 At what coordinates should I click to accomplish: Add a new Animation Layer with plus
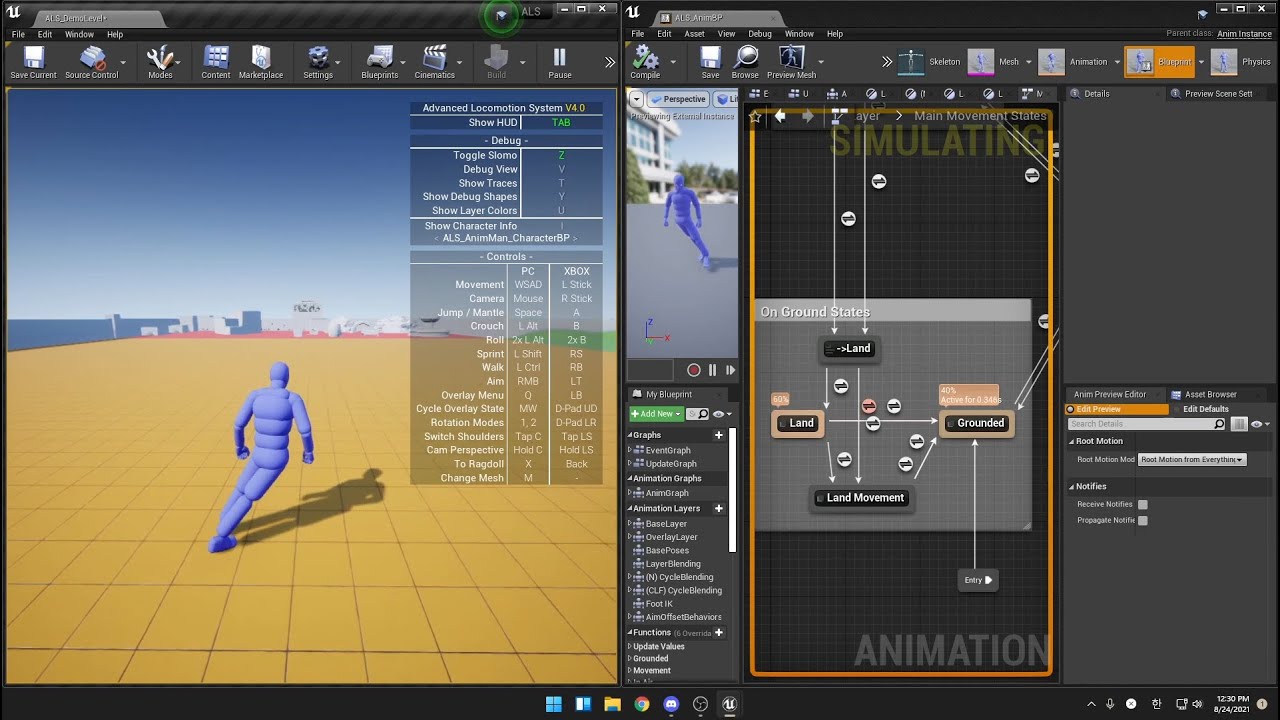point(718,508)
